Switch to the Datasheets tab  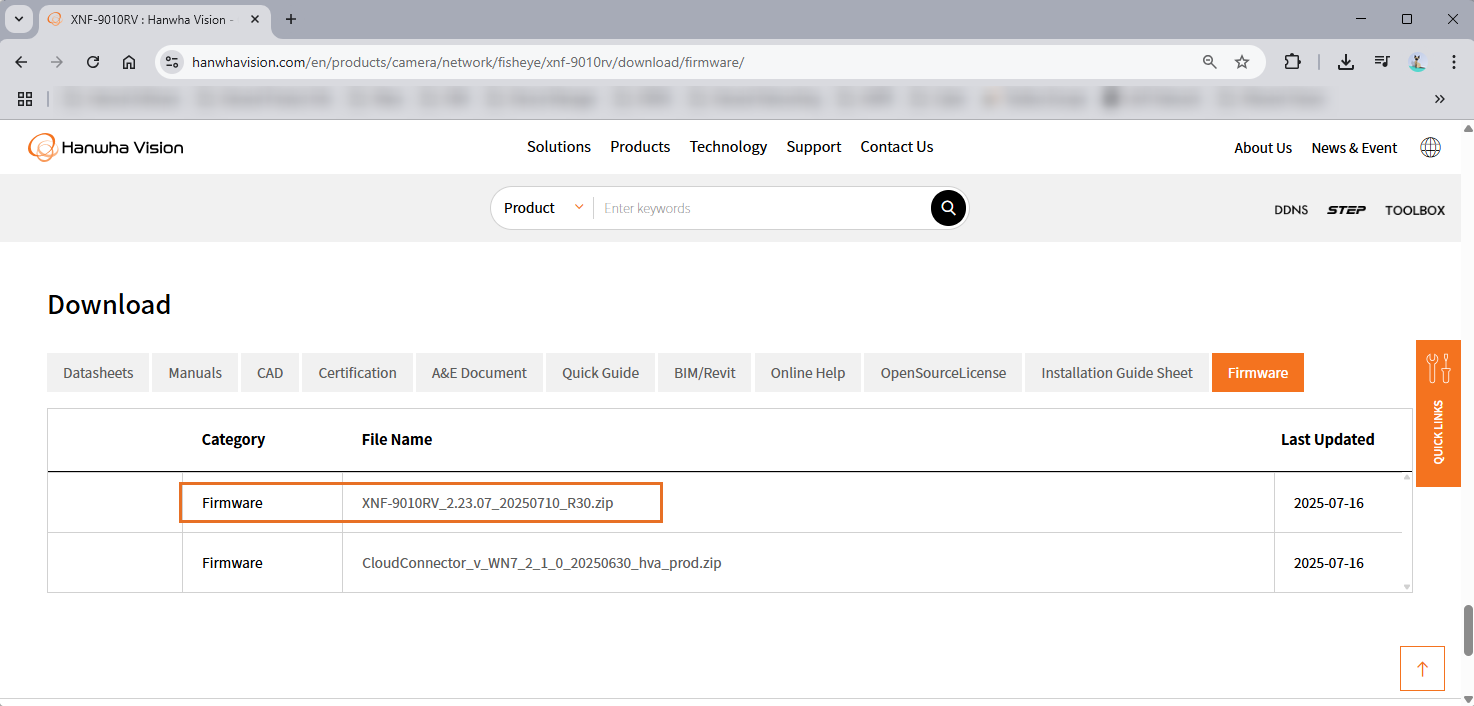click(x=98, y=372)
